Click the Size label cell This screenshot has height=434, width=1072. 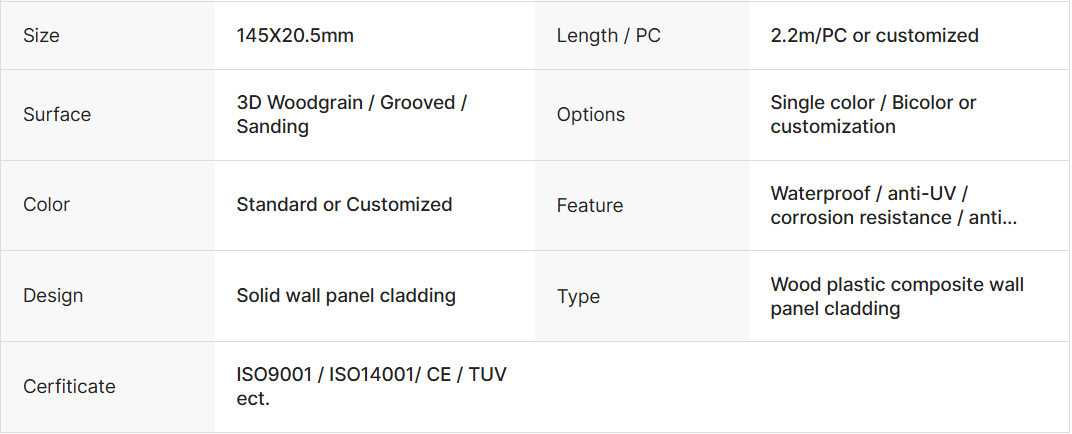[x=41, y=36]
